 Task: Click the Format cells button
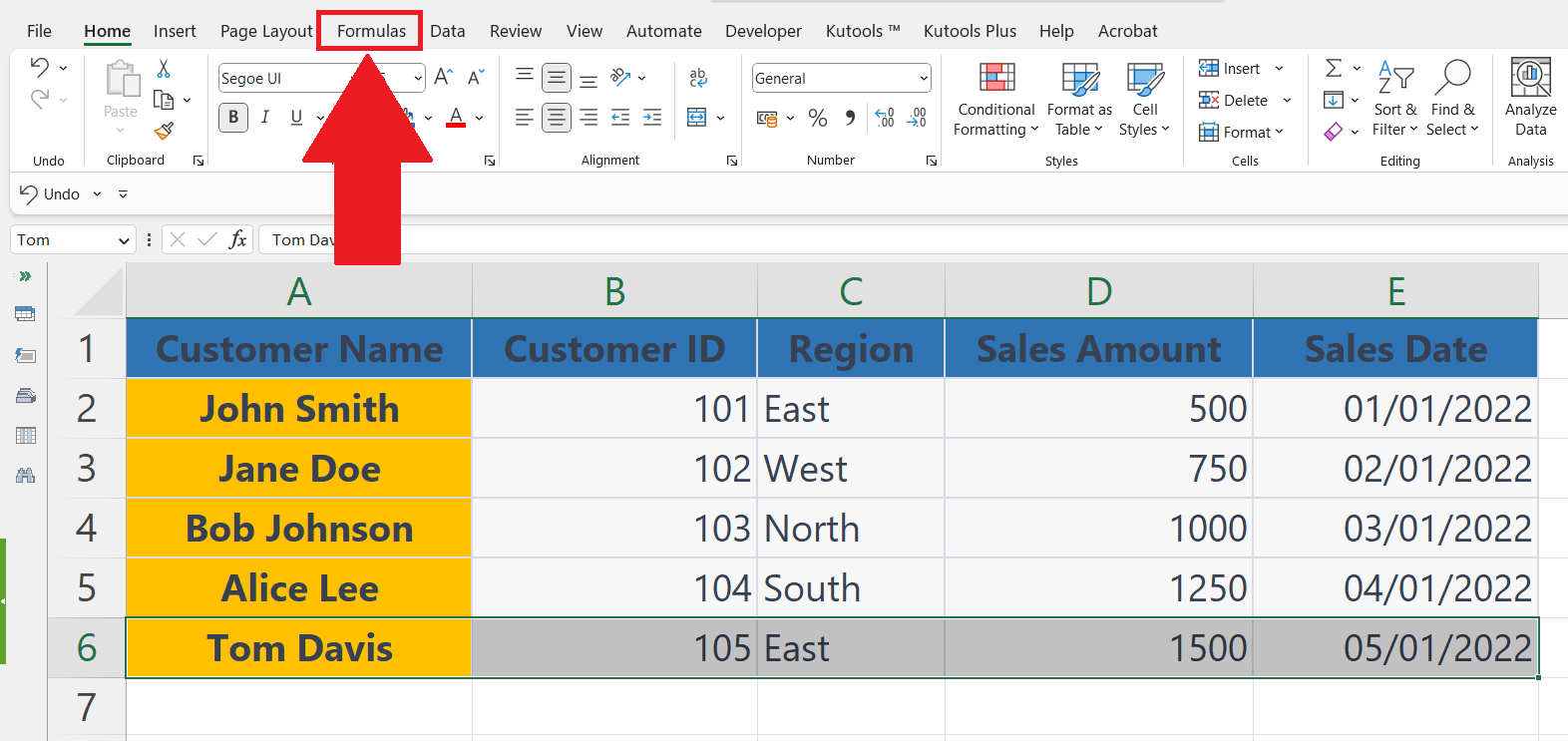click(x=1242, y=132)
